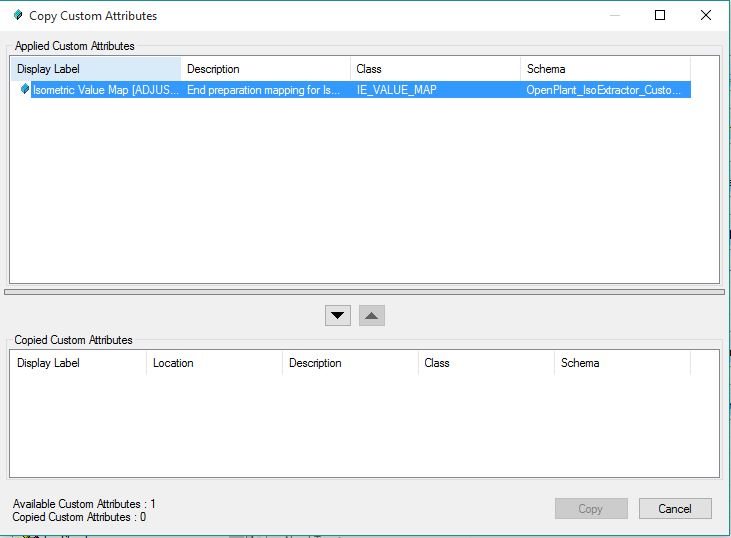The width and height of the screenshot is (731, 538).
Task: Click the Class header in Applied Custom Attributes
Action: 435,69
